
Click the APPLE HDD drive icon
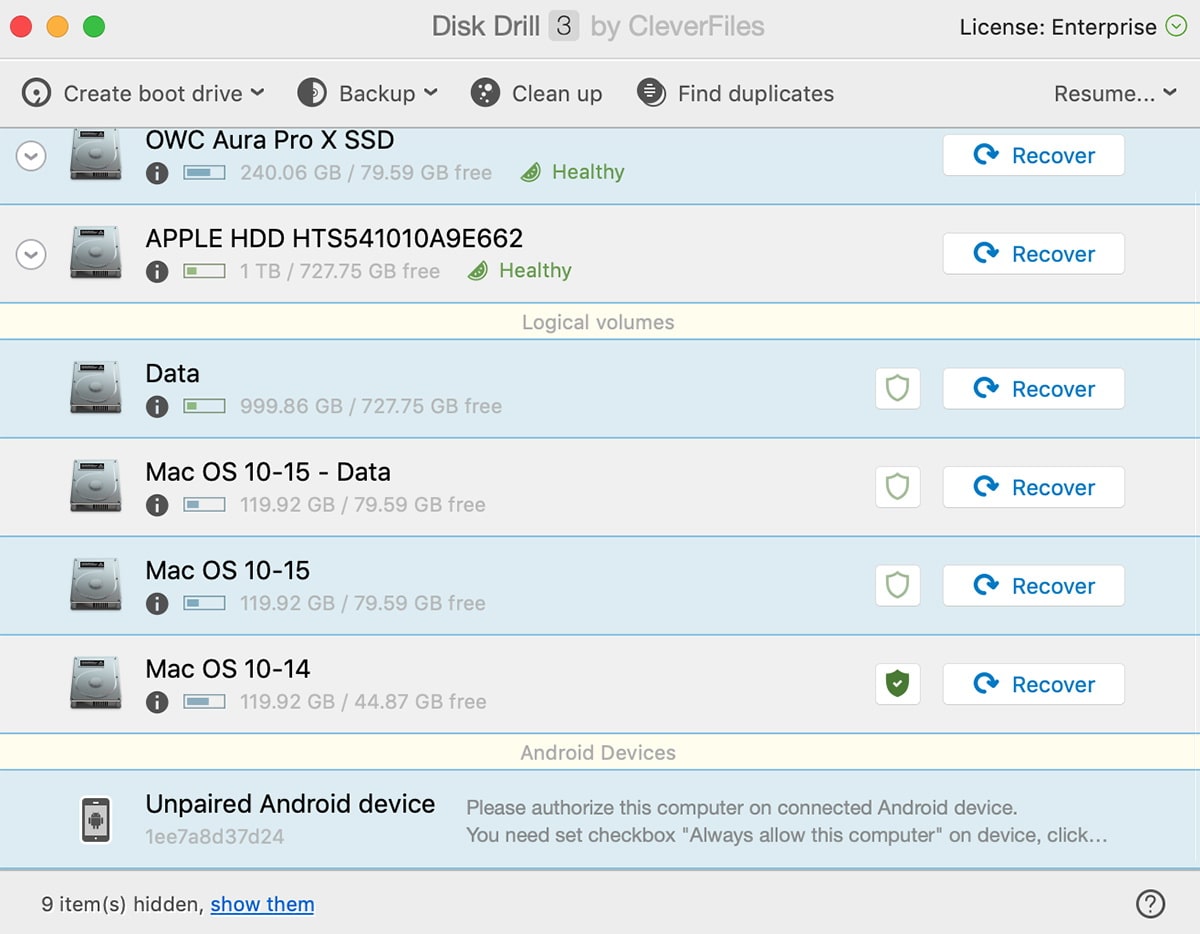[x=96, y=253]
